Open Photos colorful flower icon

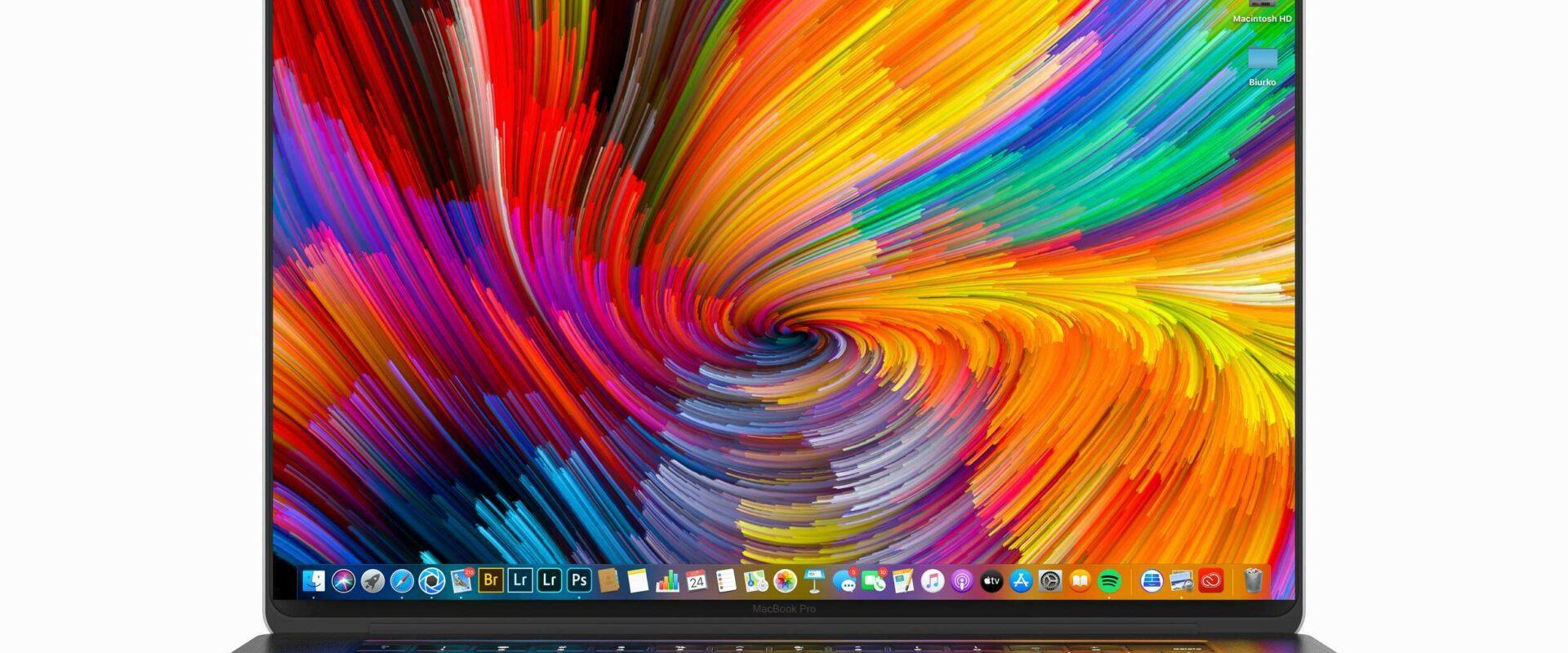coord(785,580)
